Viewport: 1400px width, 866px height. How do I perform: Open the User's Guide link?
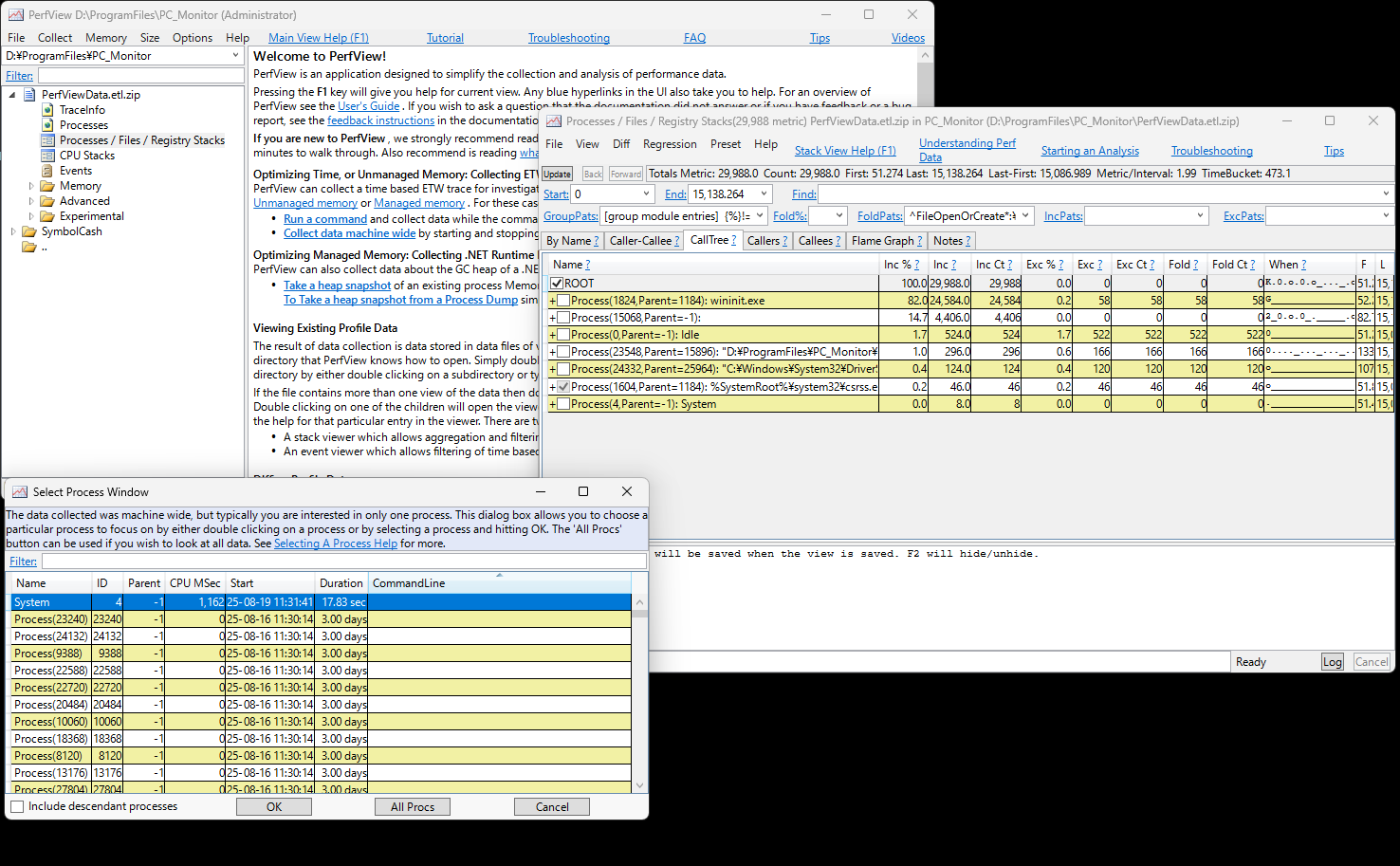pos(369,105)
